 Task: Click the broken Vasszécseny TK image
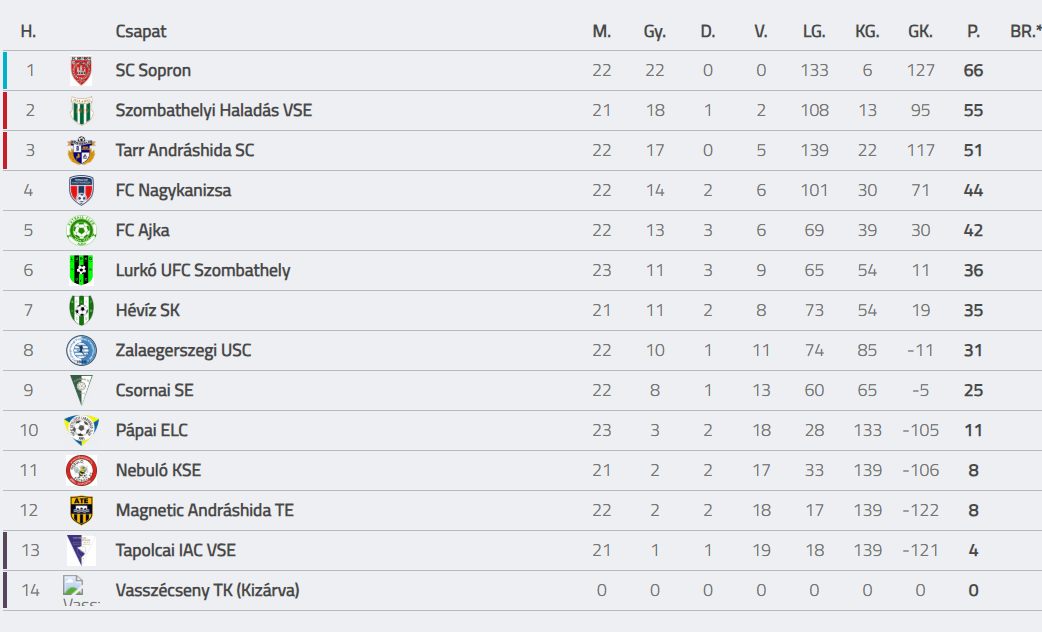[x=81, y=589]
